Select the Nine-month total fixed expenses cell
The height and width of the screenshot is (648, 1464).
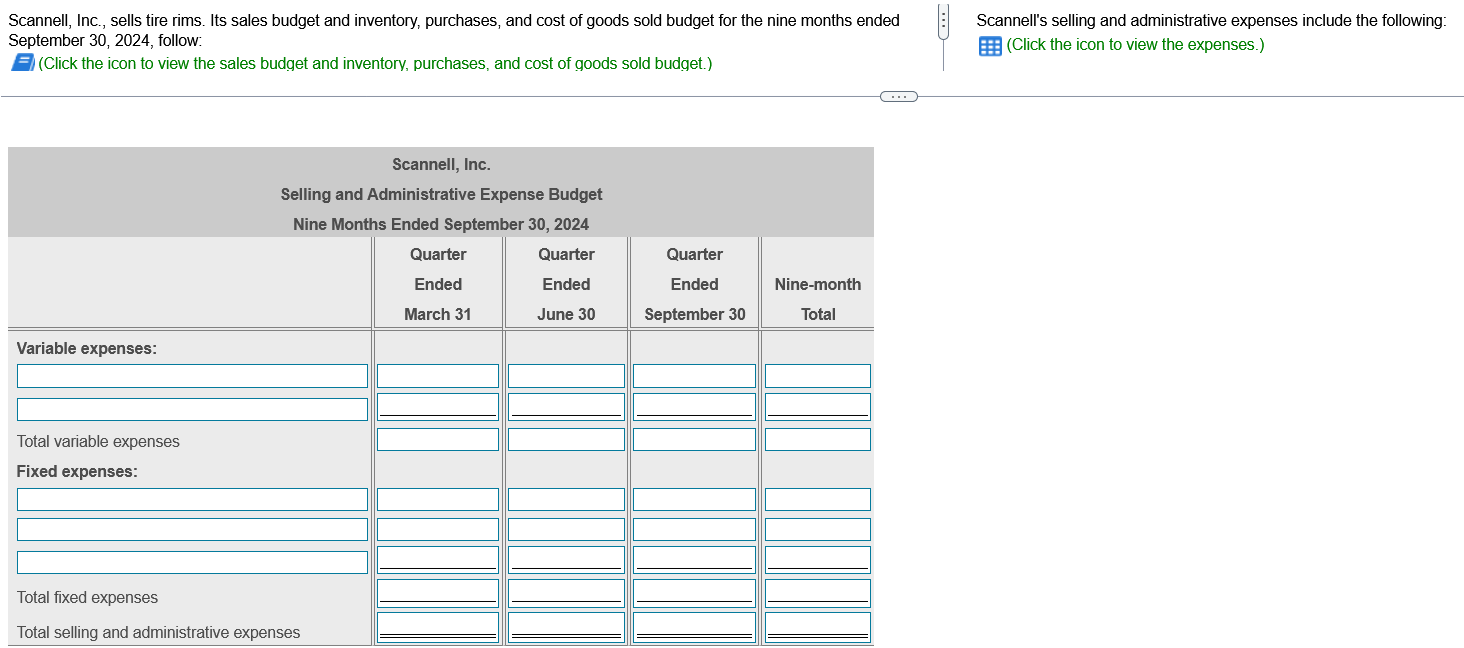tap(817, 591)
